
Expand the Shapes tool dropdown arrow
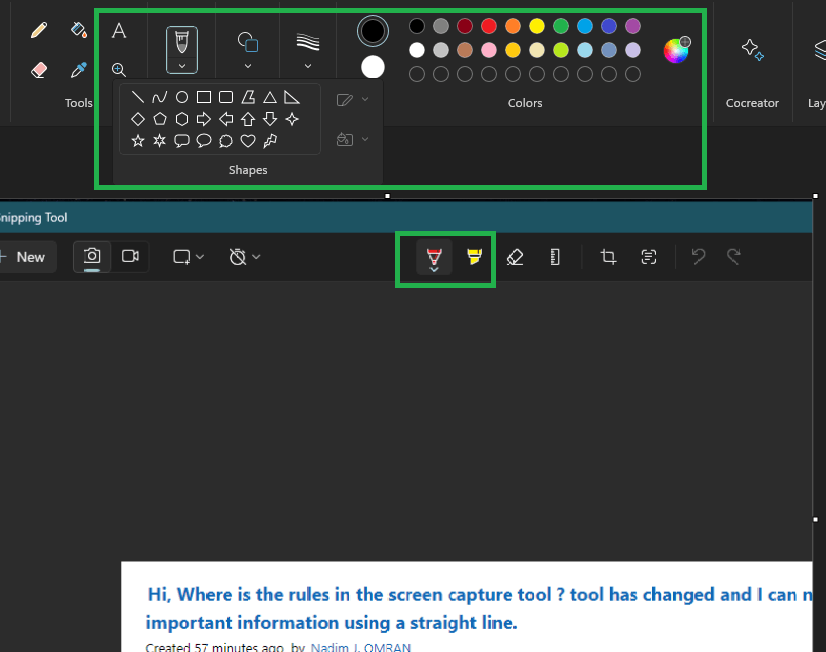pyautogui.click(x=248, y=66)
